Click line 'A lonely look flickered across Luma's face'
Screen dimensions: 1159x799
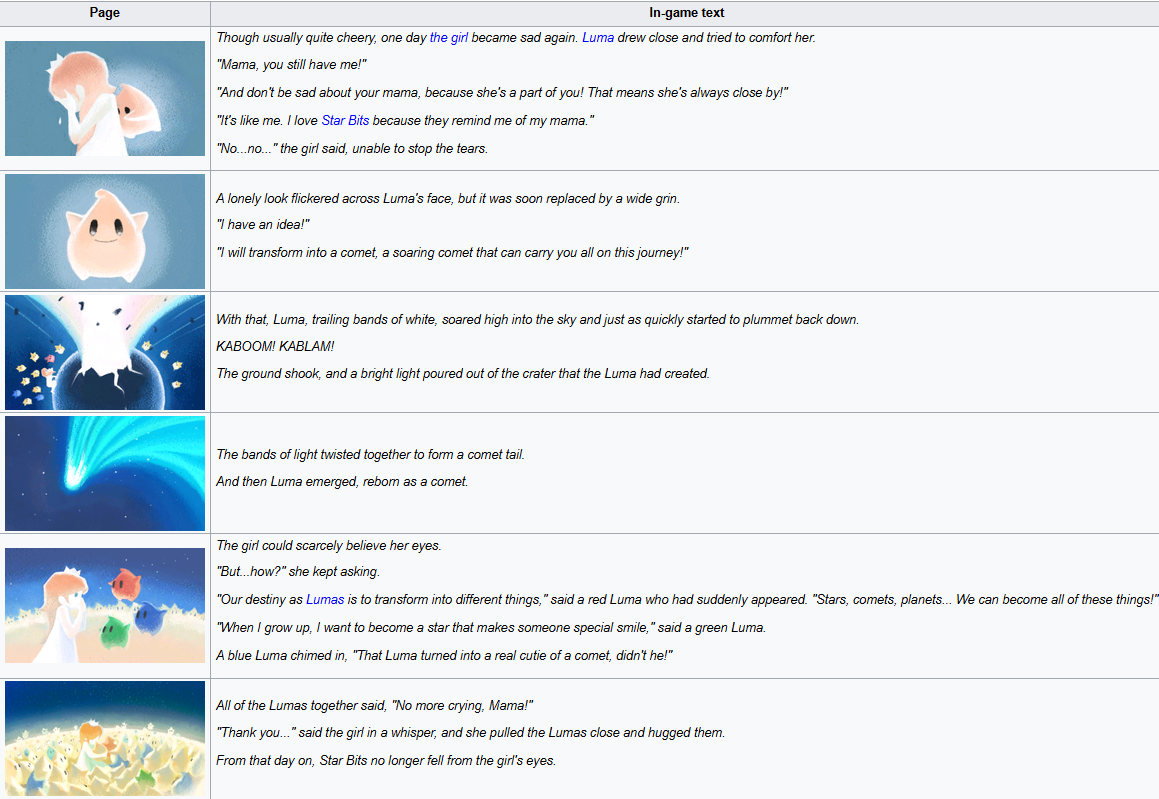coord(448,199)
